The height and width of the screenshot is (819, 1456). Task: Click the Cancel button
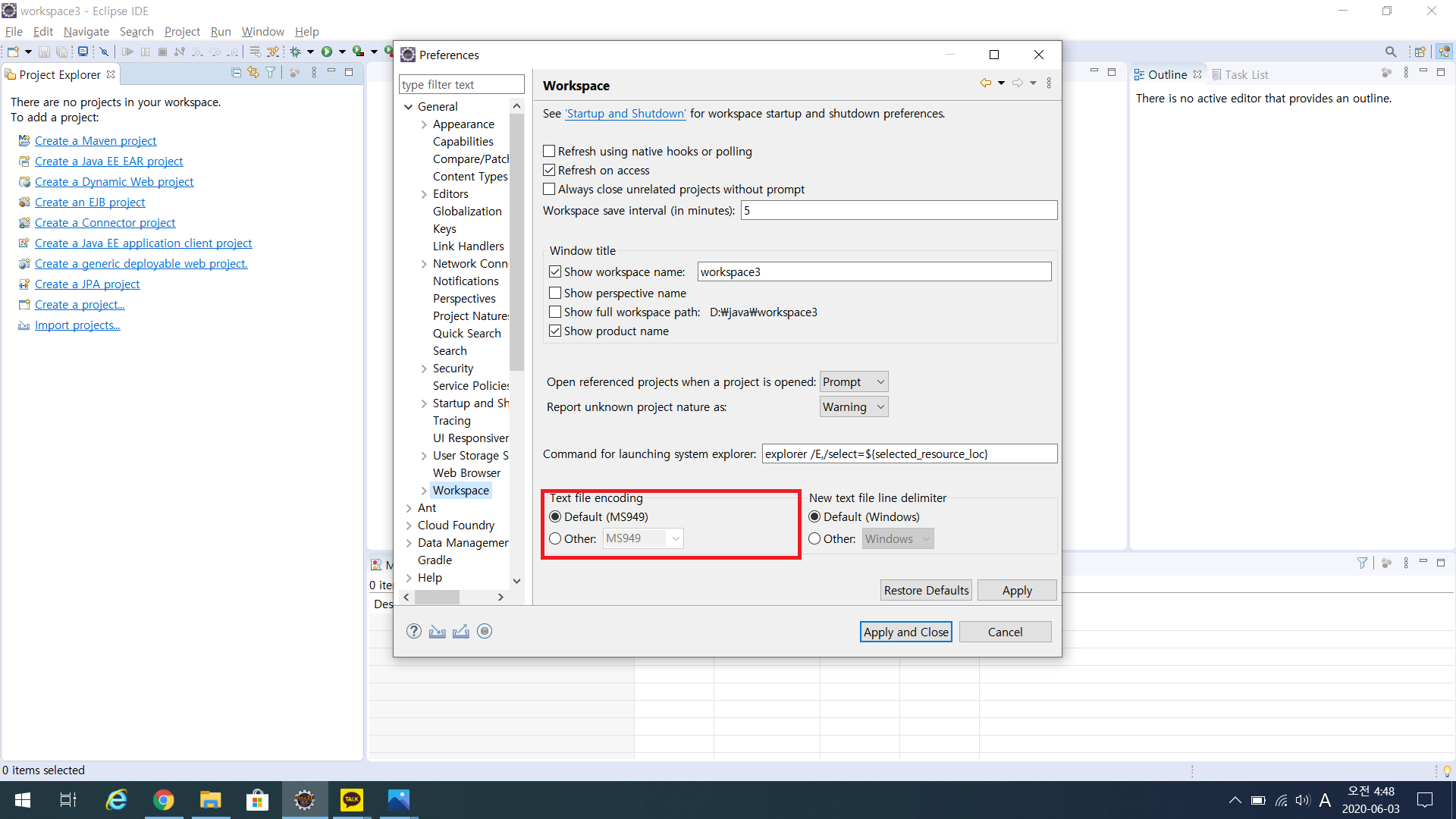point(1005,632)
